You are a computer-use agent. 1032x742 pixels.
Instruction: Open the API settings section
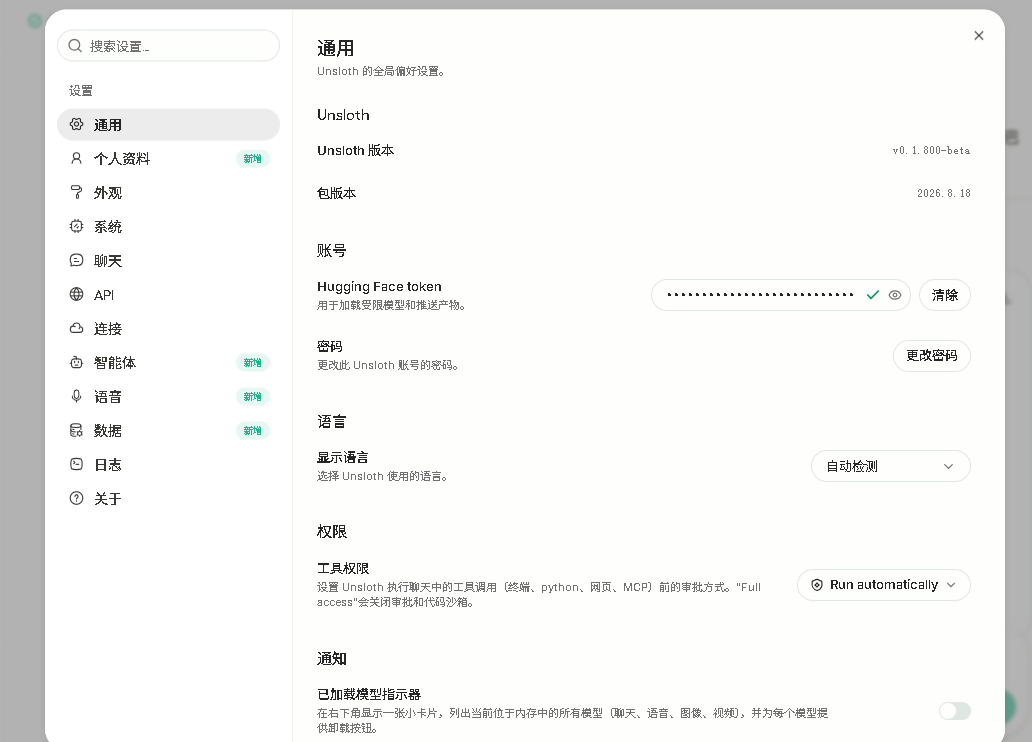tap(168, 294)
